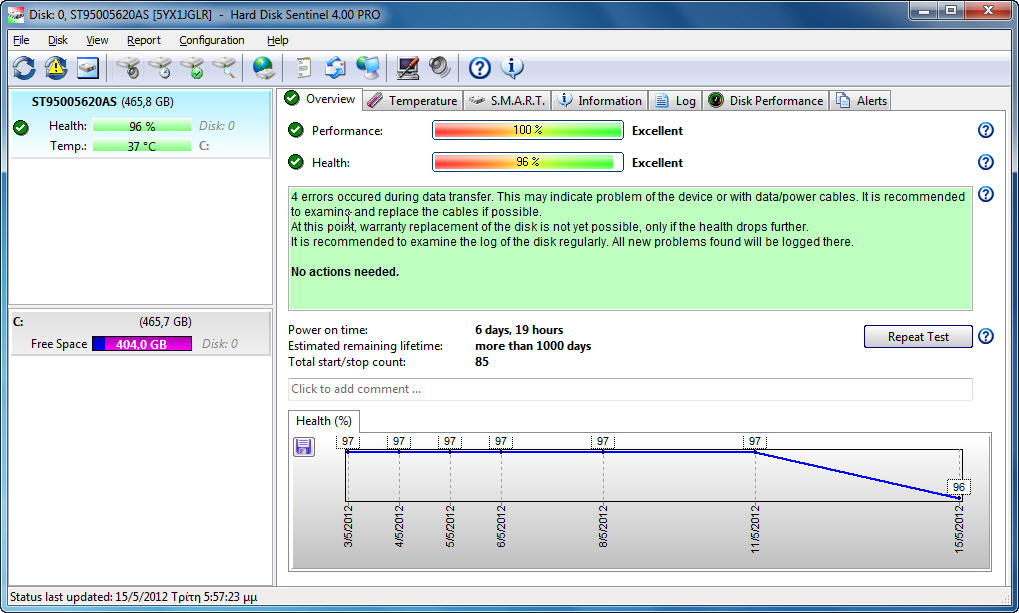Viewport: 1019px width, 613px height.
Task: Click the notepad report toolbar icon
Action: (303, 68)
